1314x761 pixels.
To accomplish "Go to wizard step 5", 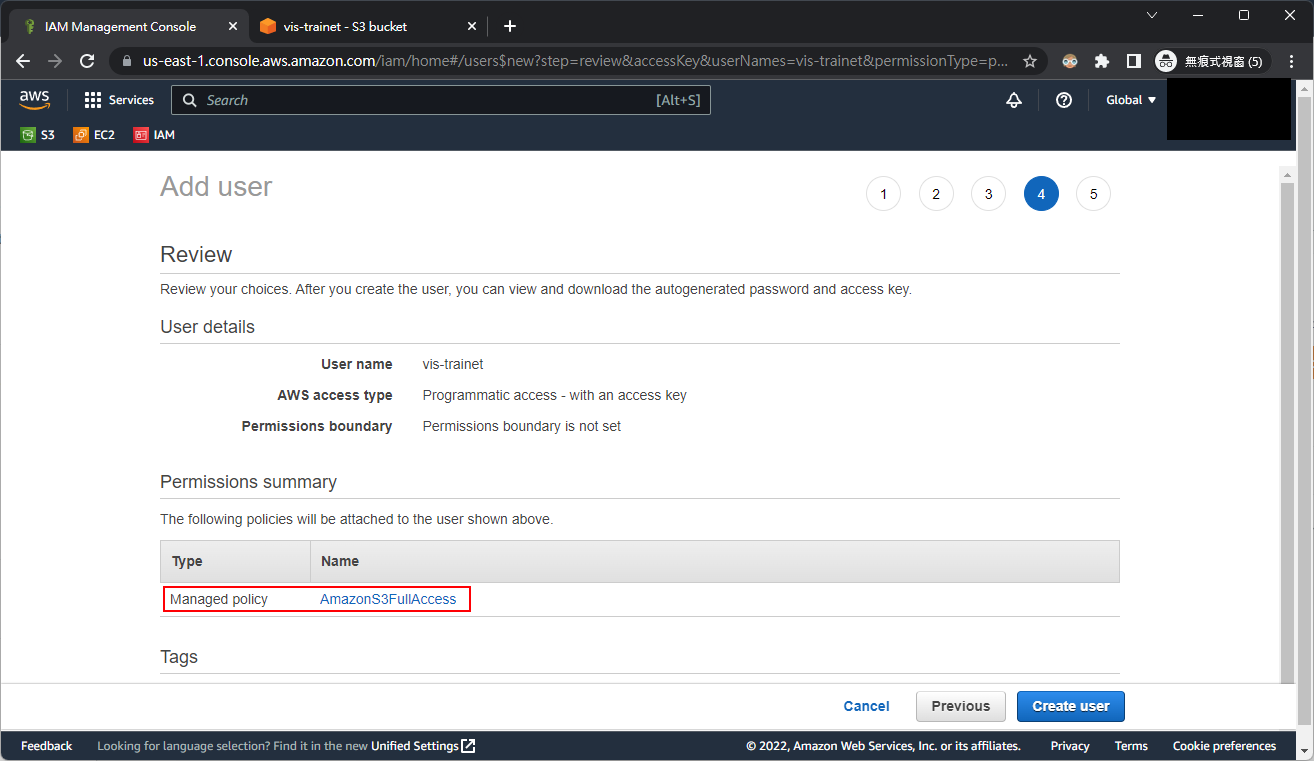I will [x=1094, y=194].
